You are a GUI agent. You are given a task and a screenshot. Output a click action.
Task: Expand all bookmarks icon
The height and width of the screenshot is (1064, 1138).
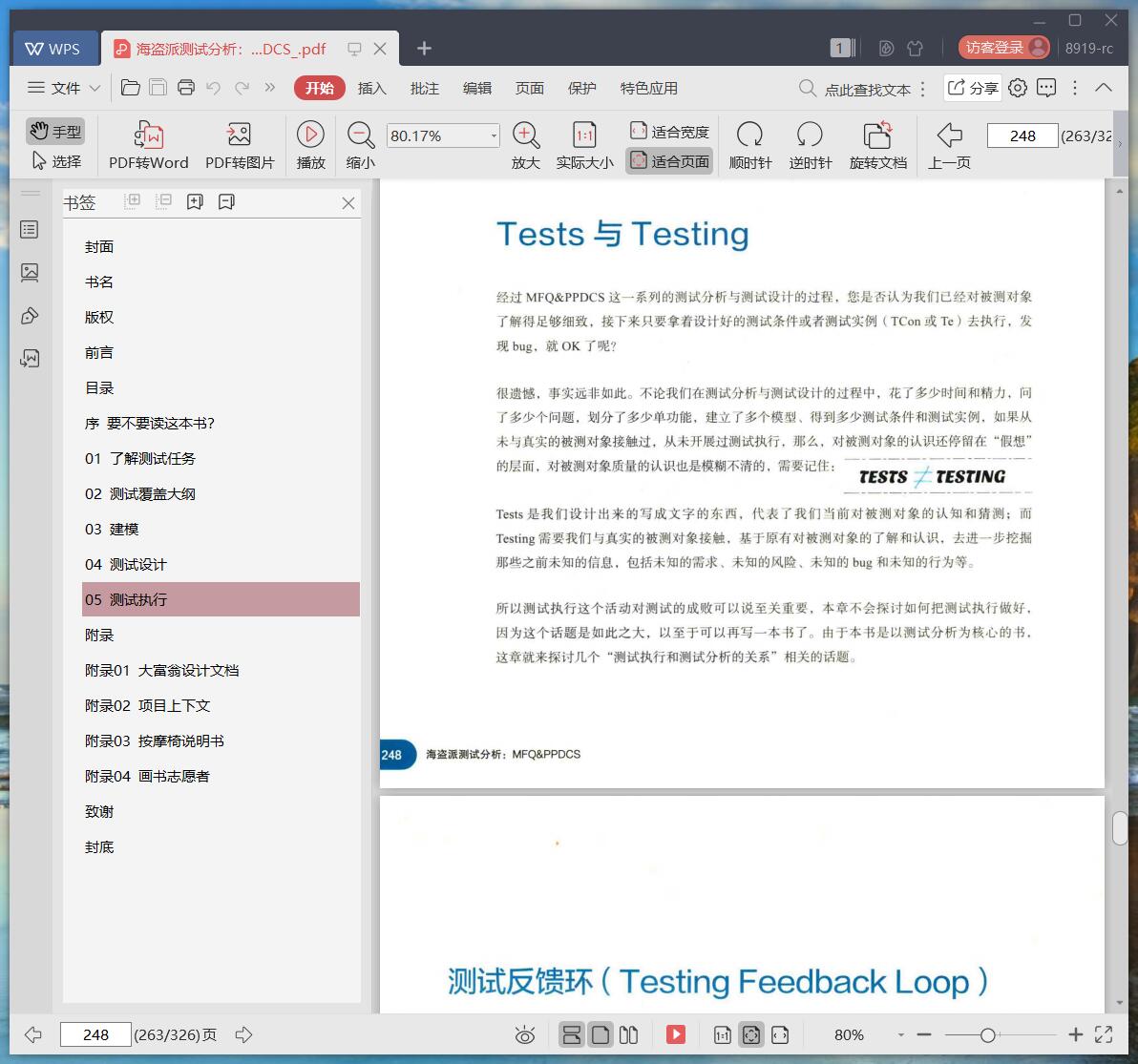click(132, 201)
